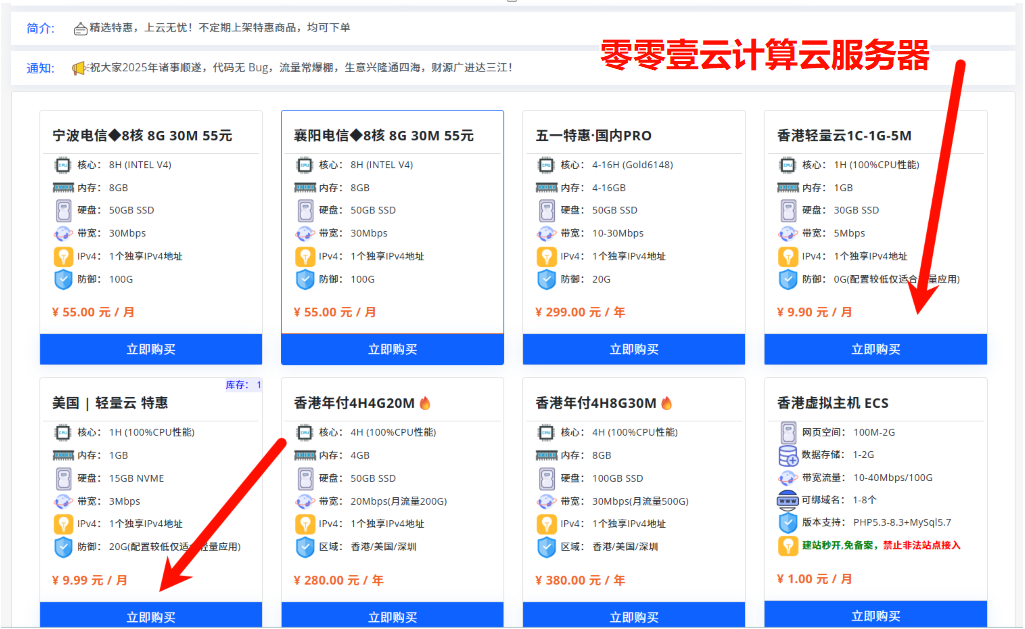Click flame icon next to 香港年付4H8G30M
This screenshot has width=1025, height=629.
pyautogui.click(x=667, y=403)
